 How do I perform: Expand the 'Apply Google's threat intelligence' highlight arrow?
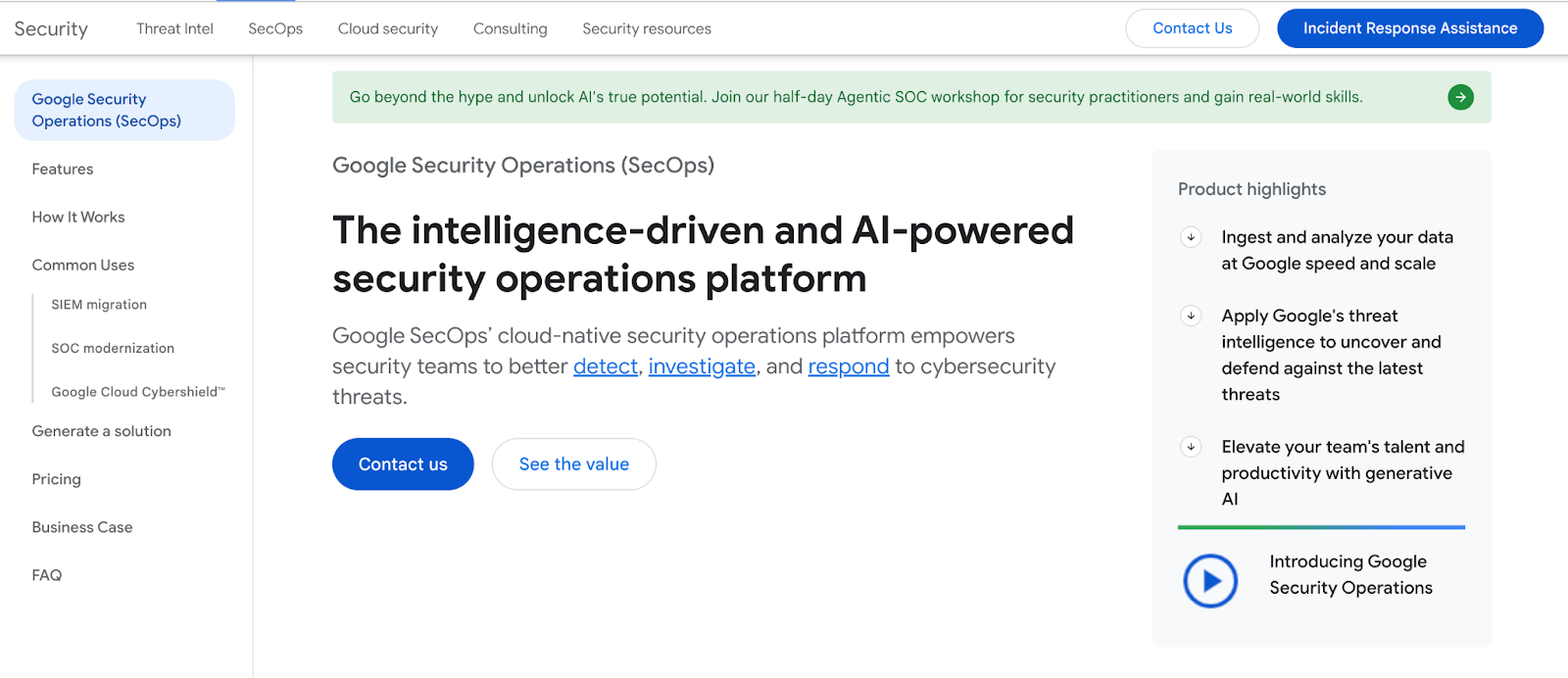1191,315
